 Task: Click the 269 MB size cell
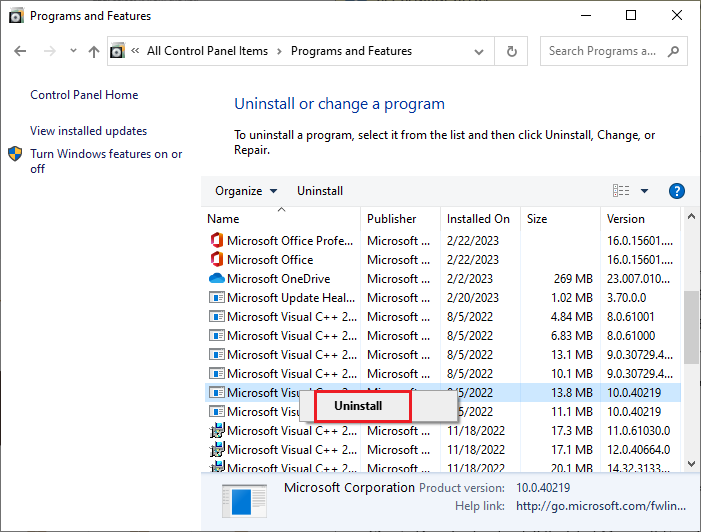pos(573,279)
